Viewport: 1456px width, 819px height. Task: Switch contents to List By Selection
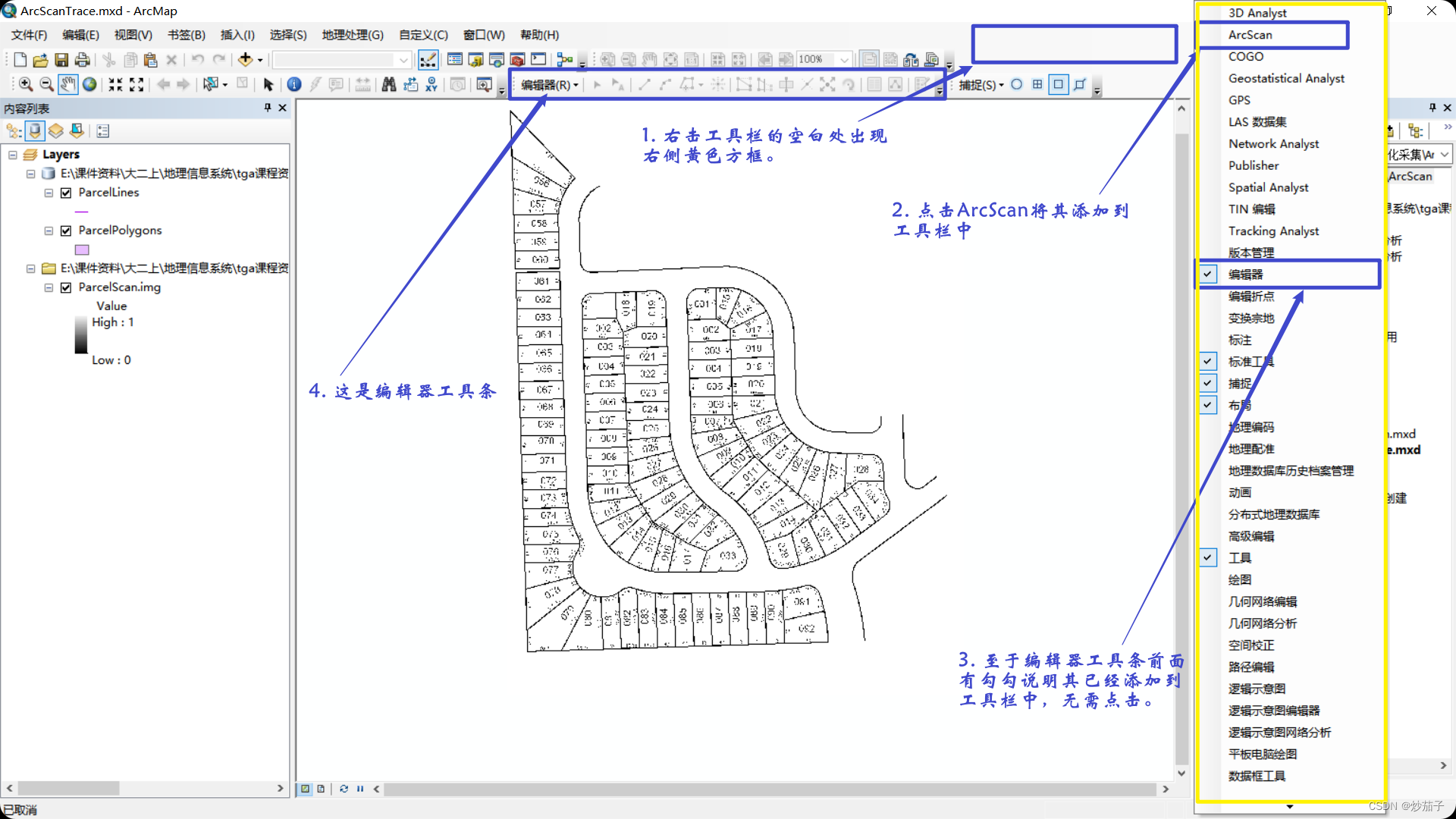(77, 130)
